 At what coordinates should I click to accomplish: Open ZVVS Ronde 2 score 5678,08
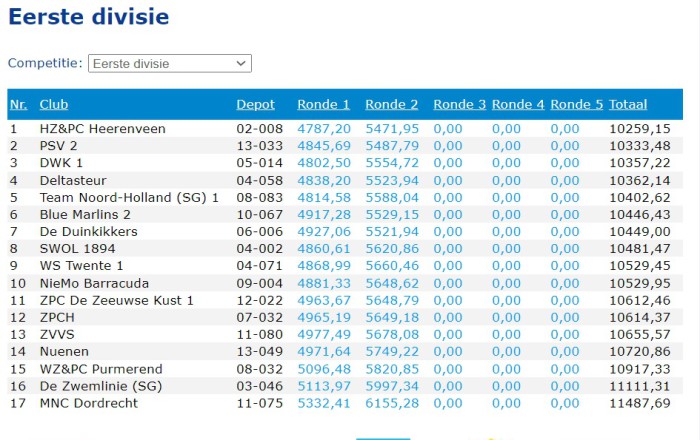click(392, 334)
